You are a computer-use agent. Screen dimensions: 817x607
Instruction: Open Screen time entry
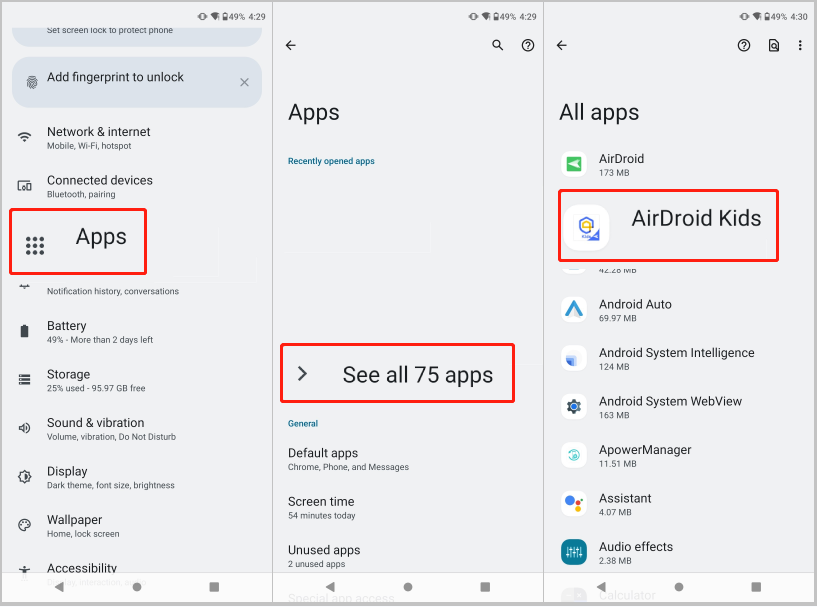[x=322, y=507]
